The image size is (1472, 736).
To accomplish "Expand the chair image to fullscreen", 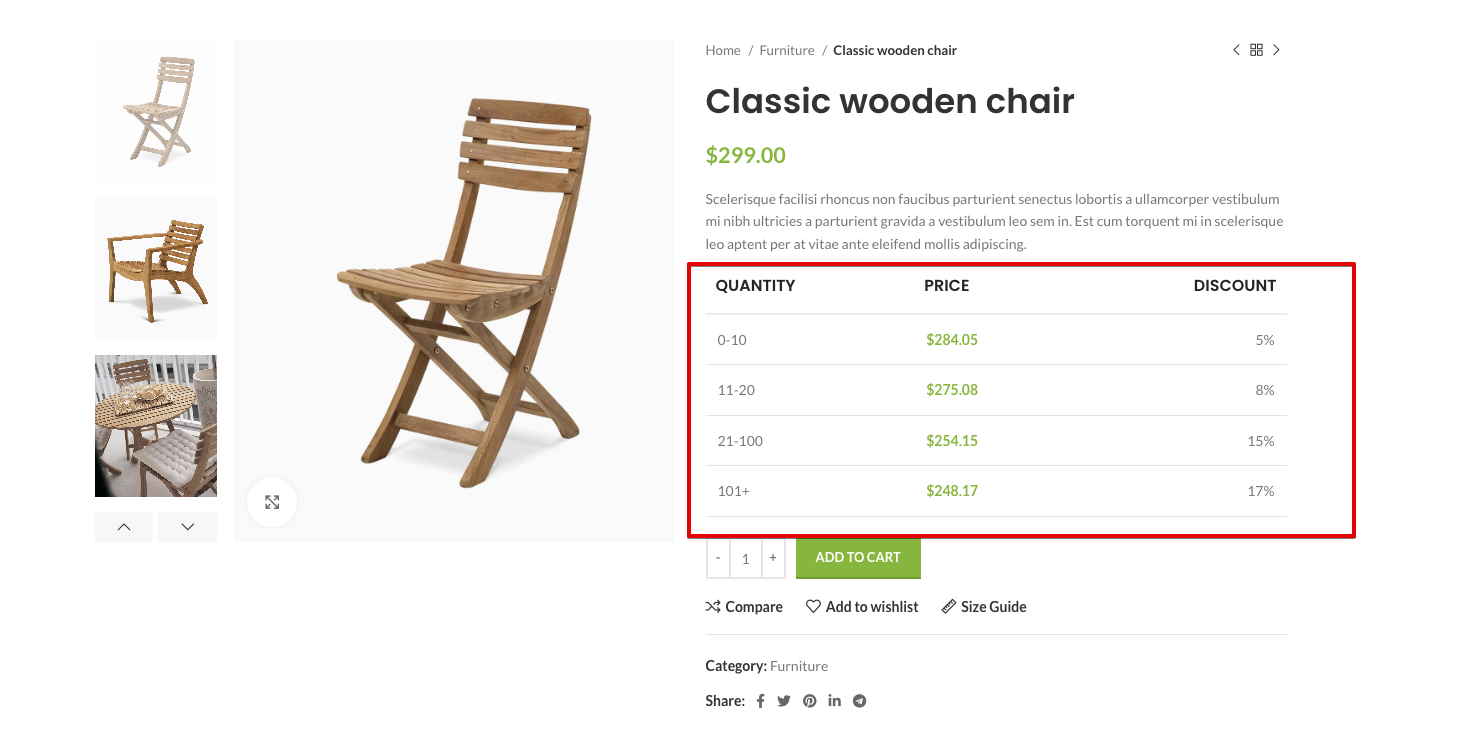I will [272, 502].
